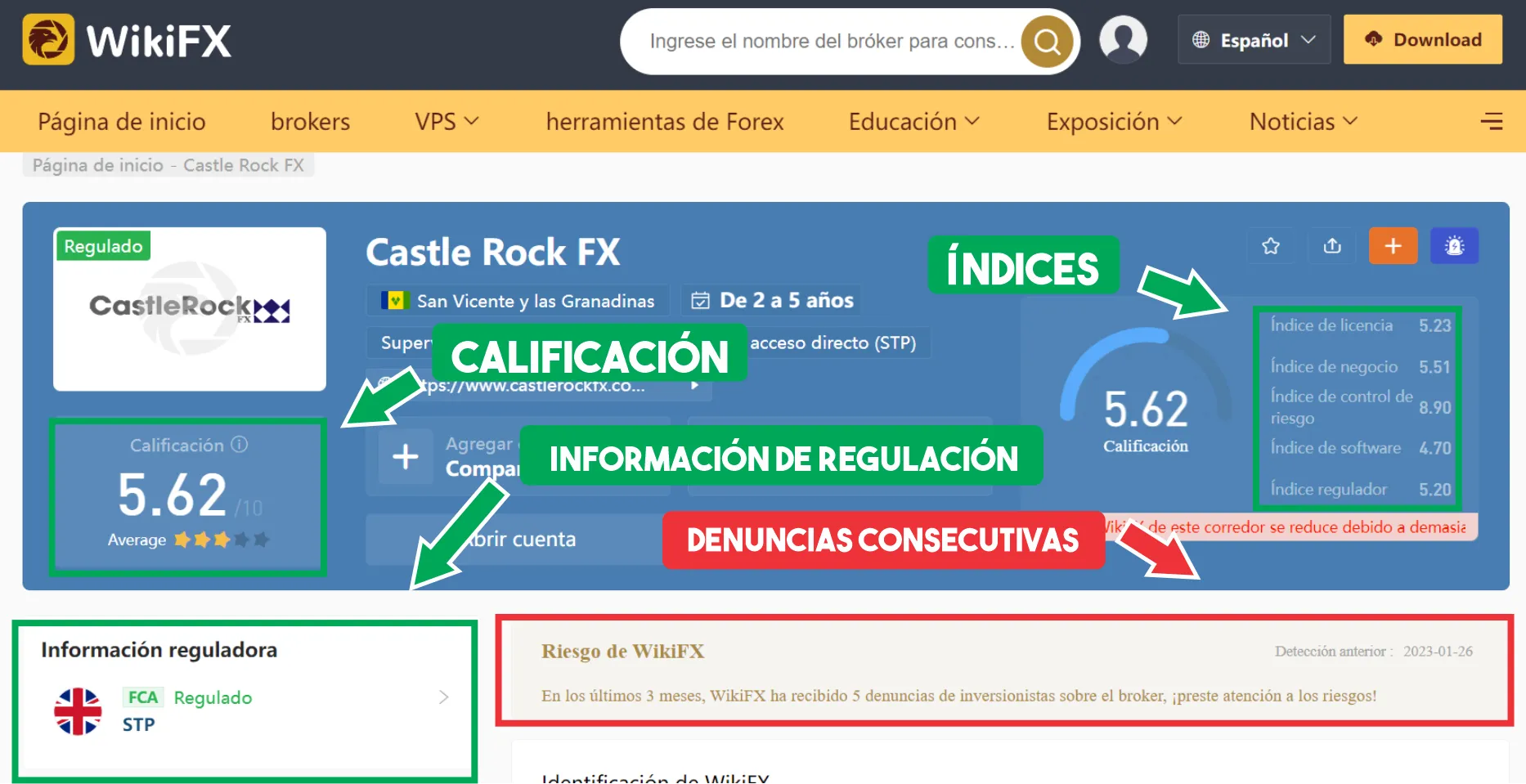1526x784 pixels.
Task: Click the San Vicente flag icon
Action: click(395, 300)
